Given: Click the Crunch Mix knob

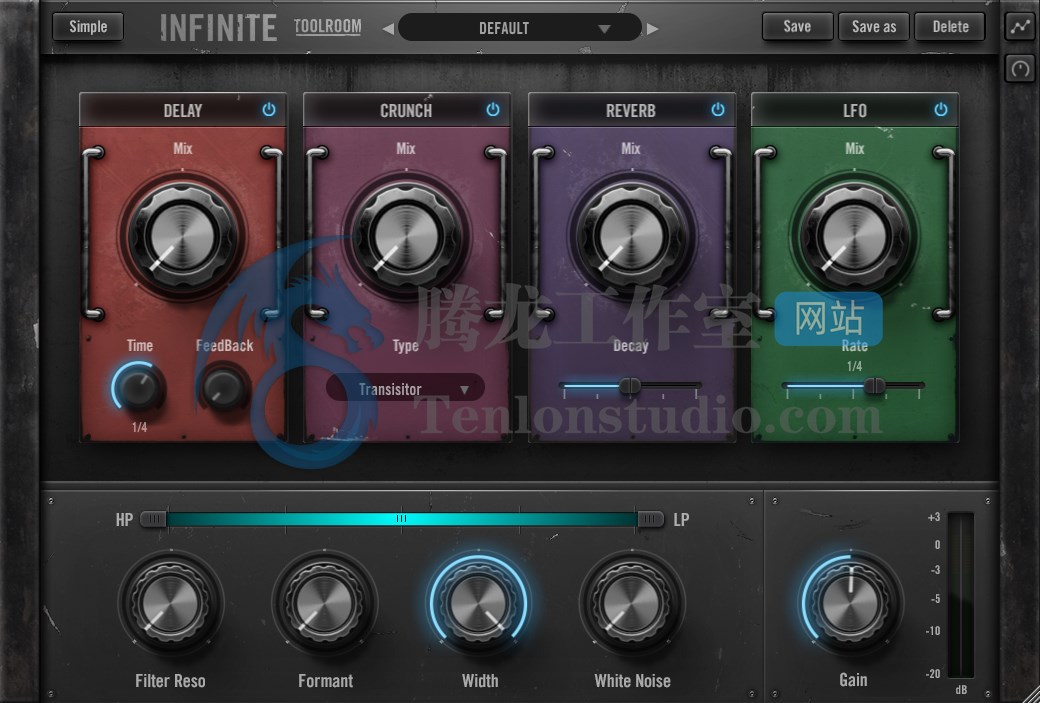Looking at the screenshot, I should 406,236.
